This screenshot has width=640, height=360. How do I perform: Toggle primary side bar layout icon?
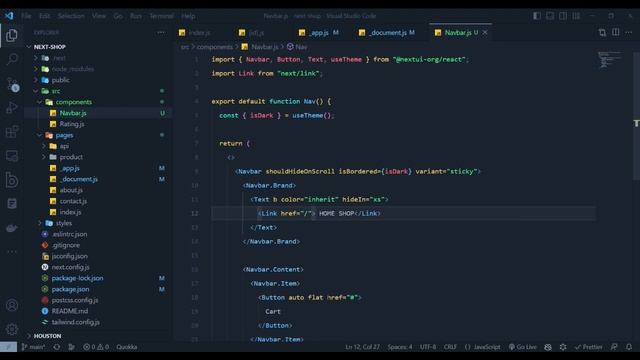[537, 16]
